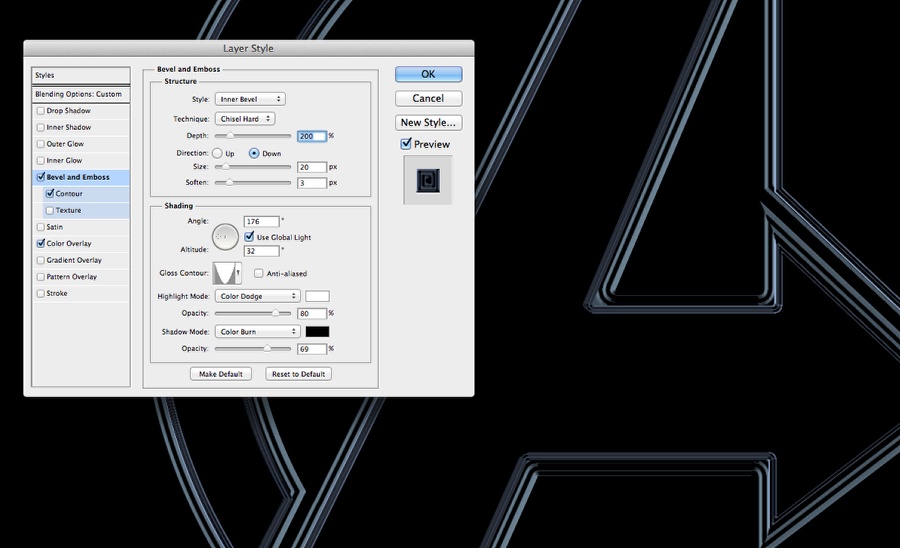The width and height of the screenshot is (900, 548).
Task: Click the Size value input field
Action: pyautogui.click(x=312, y=167)
